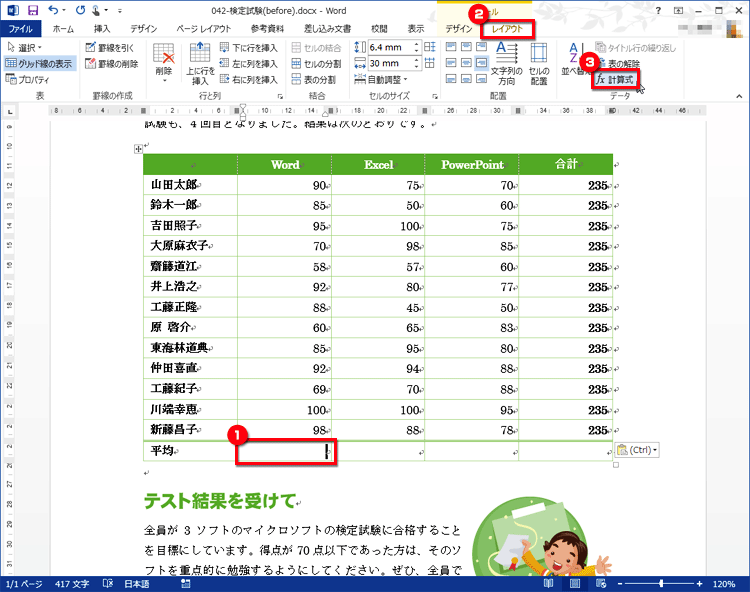Insert a row above (上に行を挿入)
Viewport: 750px width, 592px height.
coord(200,63)
